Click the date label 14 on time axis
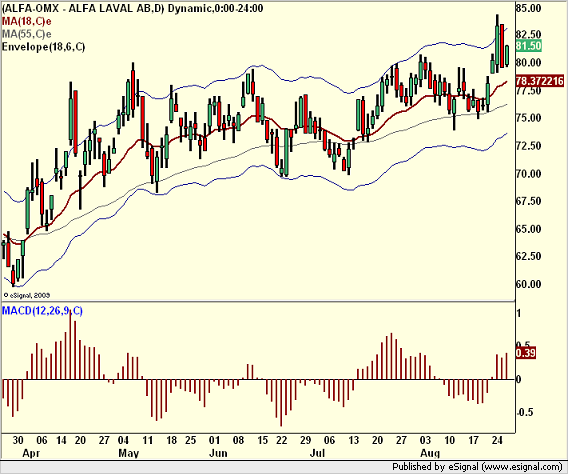 (61, 440)
